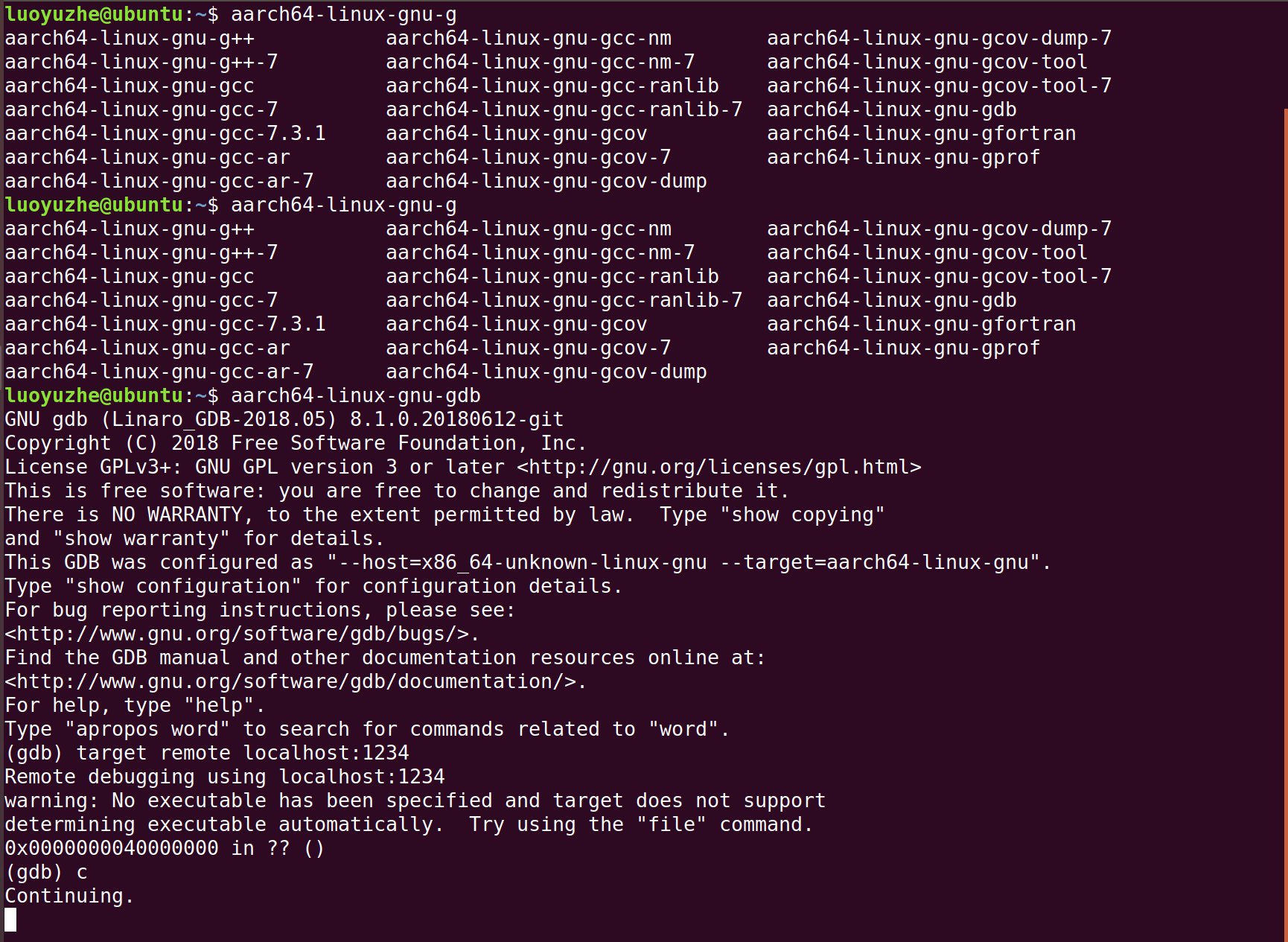
Task: Click the "Continuing." output line
Action: point(69,896)
